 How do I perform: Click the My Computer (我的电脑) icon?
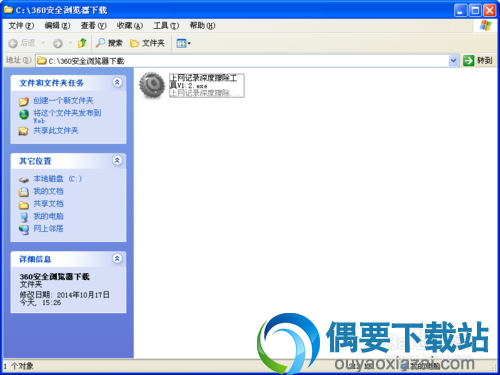click(24, 217)
